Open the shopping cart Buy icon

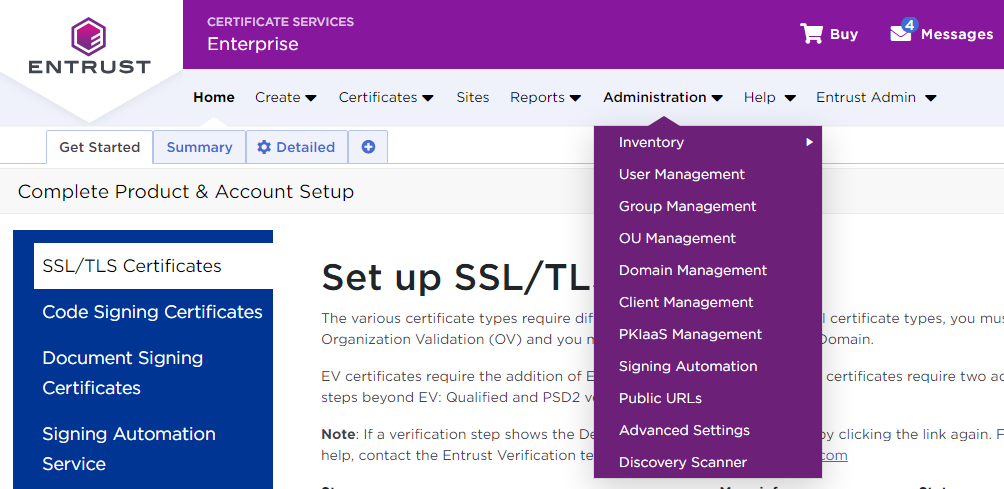coord(811,34)
